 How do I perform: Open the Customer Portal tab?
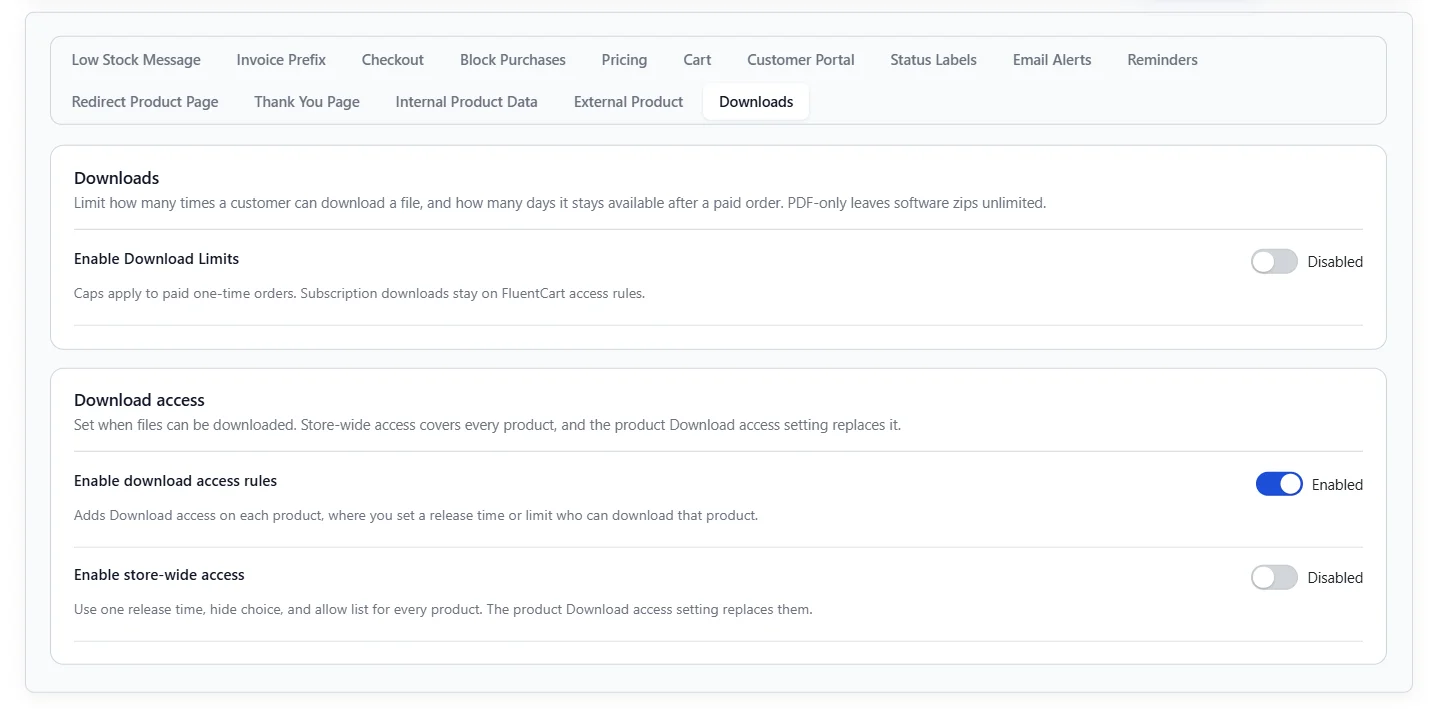[x=801, y=60]
